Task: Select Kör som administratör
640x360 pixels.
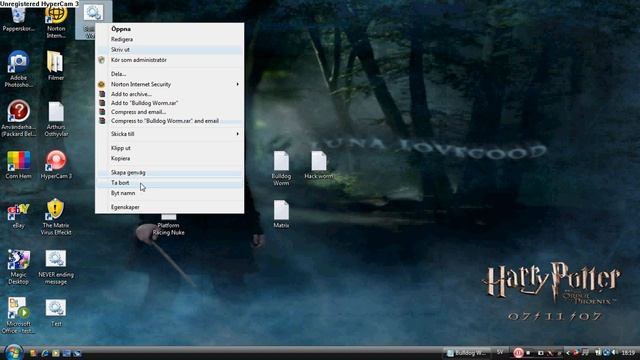Action: coord(169,60)
